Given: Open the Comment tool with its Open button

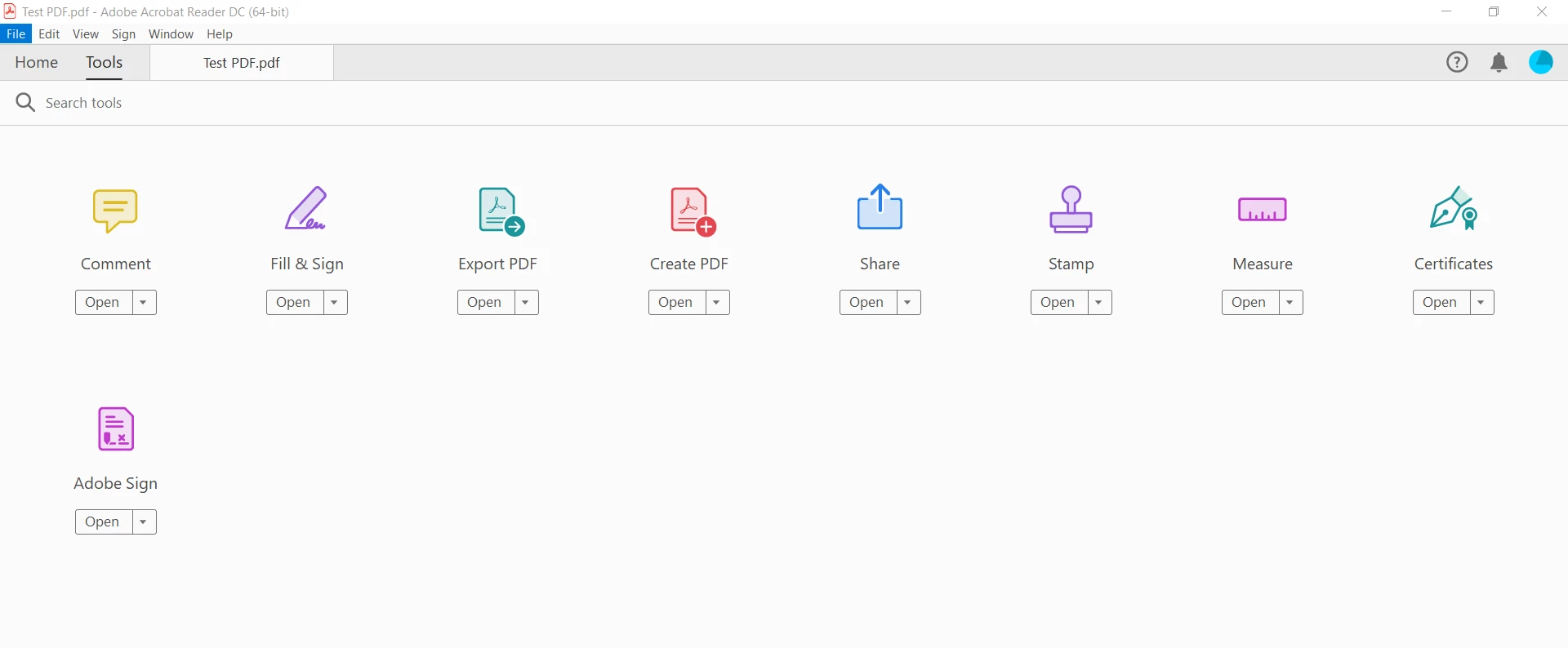Looking at the screenshot, I should point(103,302).
